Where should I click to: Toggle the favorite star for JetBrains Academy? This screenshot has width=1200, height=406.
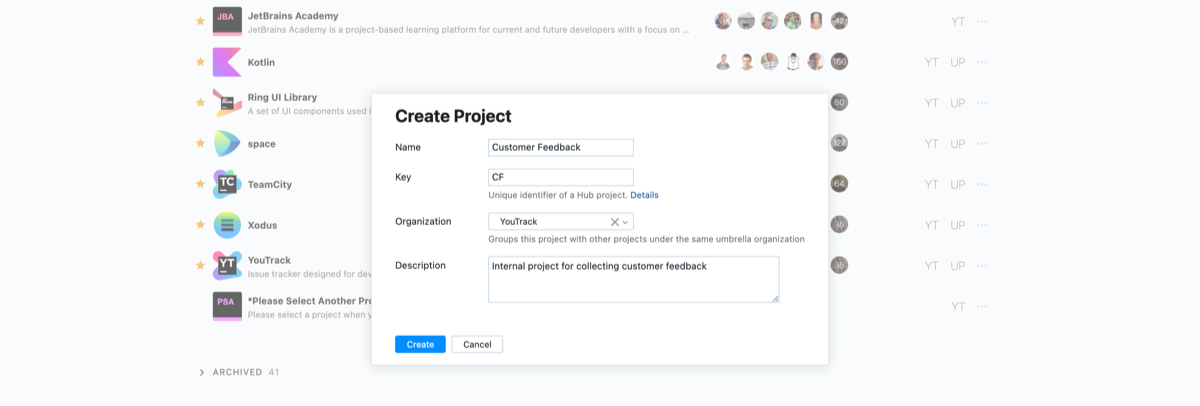(x=200, y=21)
